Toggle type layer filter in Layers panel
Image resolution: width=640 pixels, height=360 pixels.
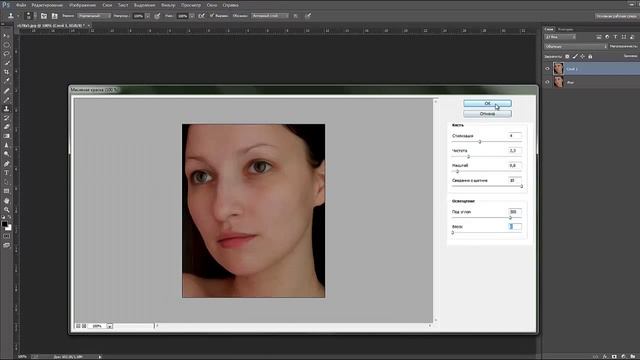click(x=615, y=37)
